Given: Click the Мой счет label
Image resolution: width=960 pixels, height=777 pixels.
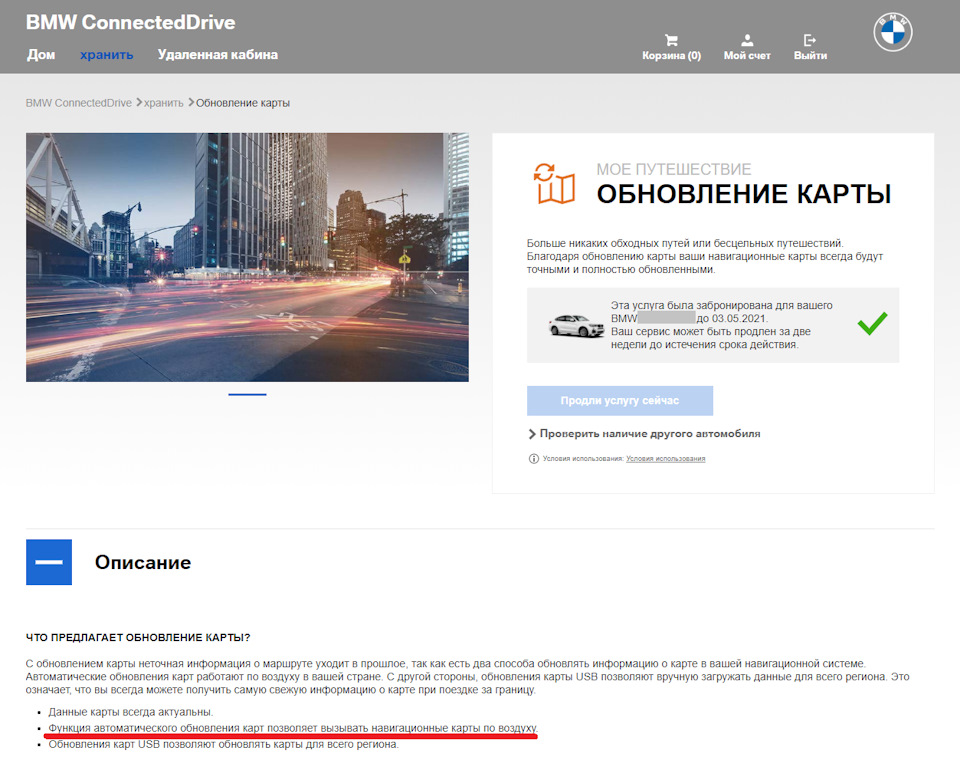Looking at the screenshot, I should tap(747, 56).
